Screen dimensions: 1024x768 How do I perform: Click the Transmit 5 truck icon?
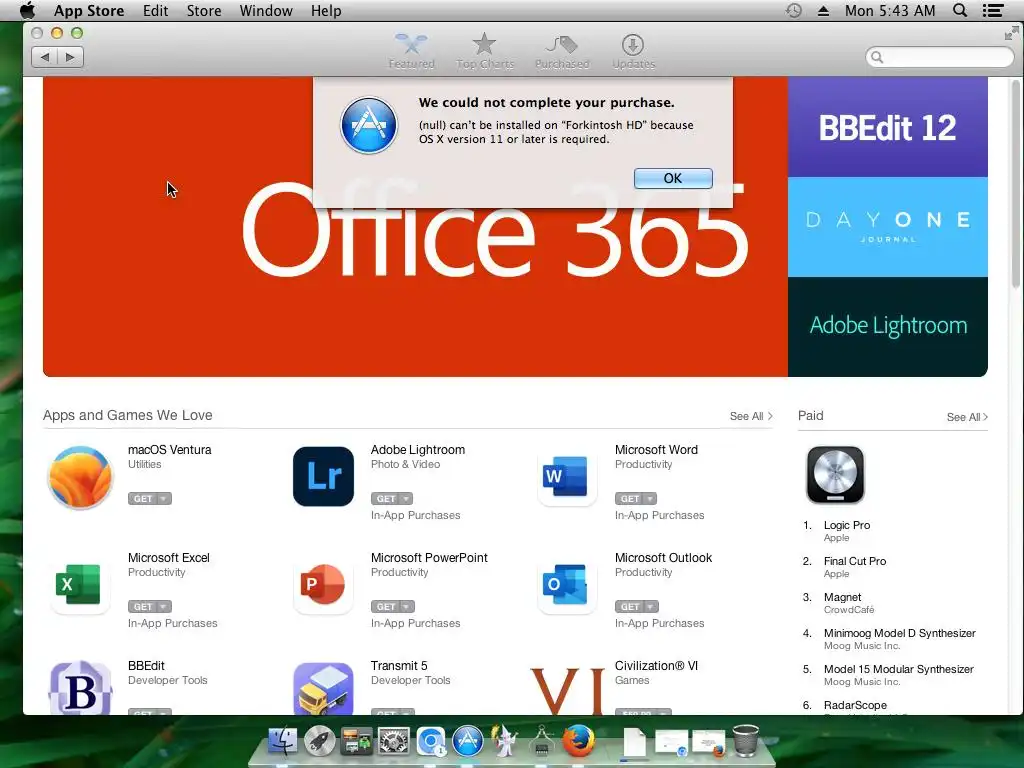pos(323,688)
